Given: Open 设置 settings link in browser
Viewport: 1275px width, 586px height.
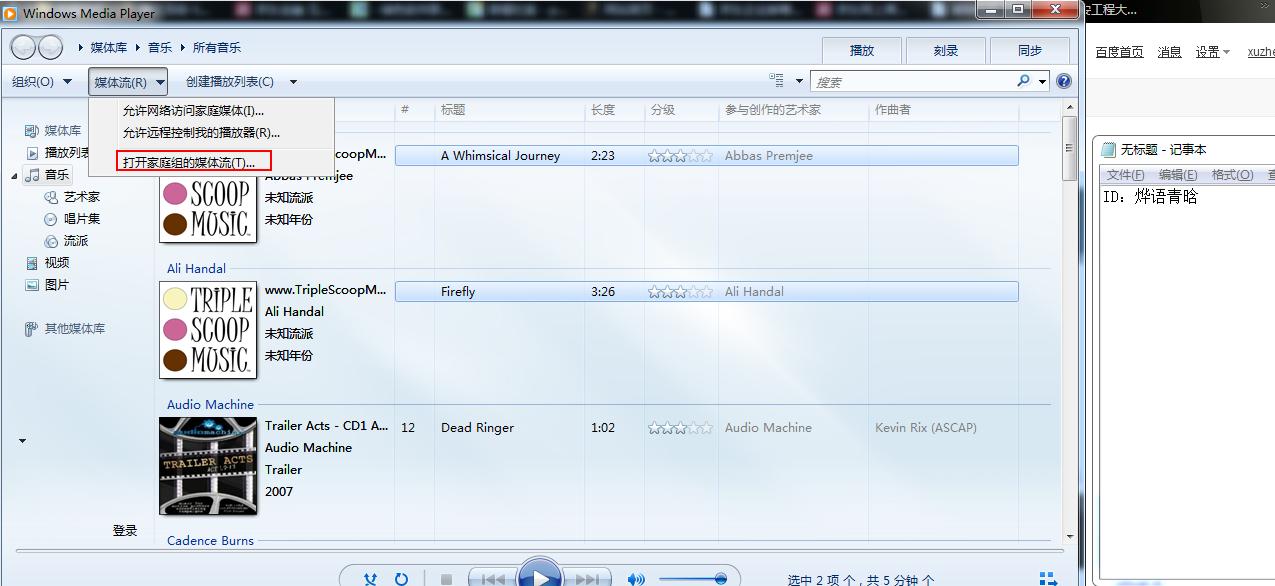Looking at the screenshot, I should 1212,52.
